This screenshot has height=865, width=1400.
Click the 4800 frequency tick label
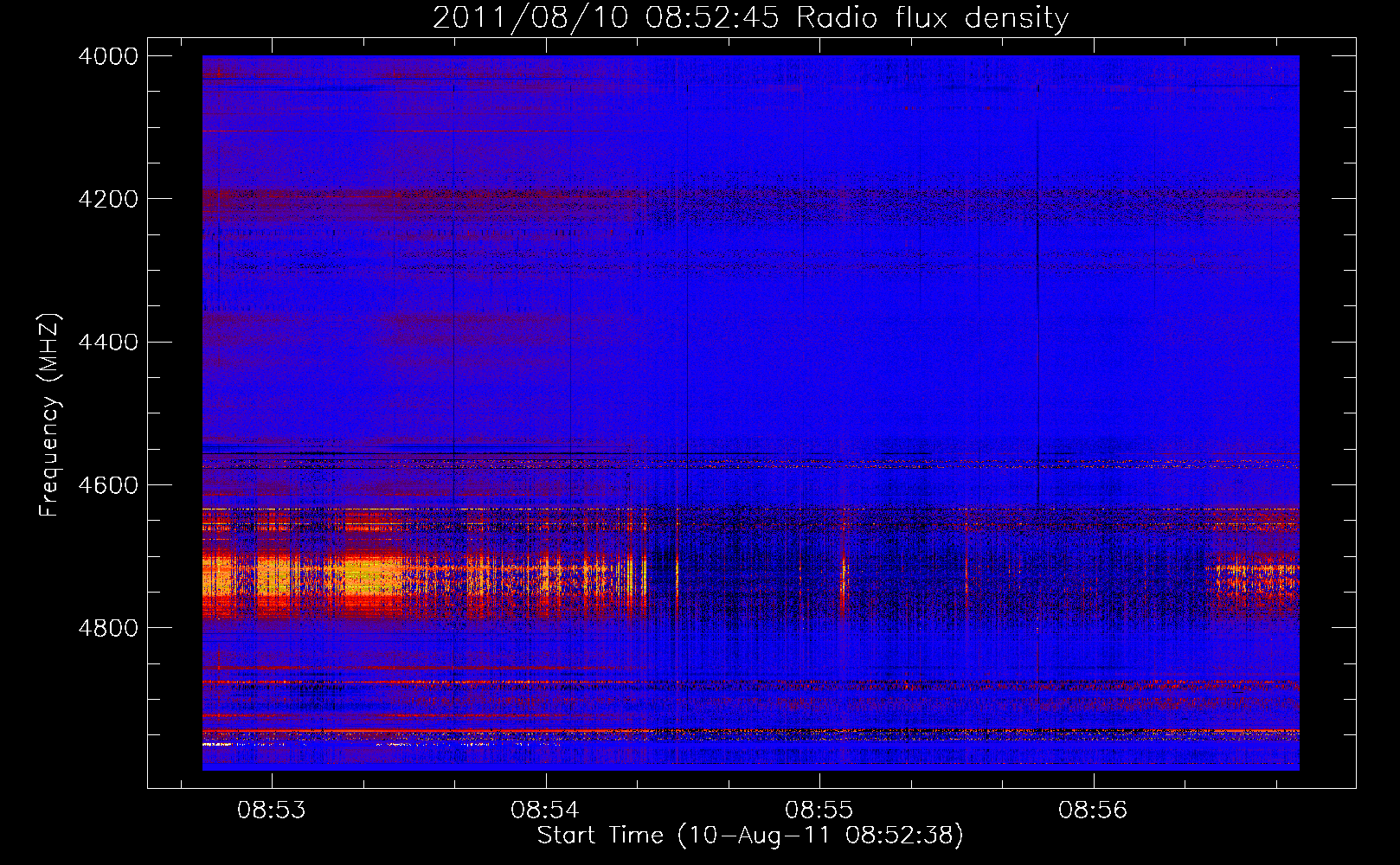pyautogui.click(x=108, y=628)
